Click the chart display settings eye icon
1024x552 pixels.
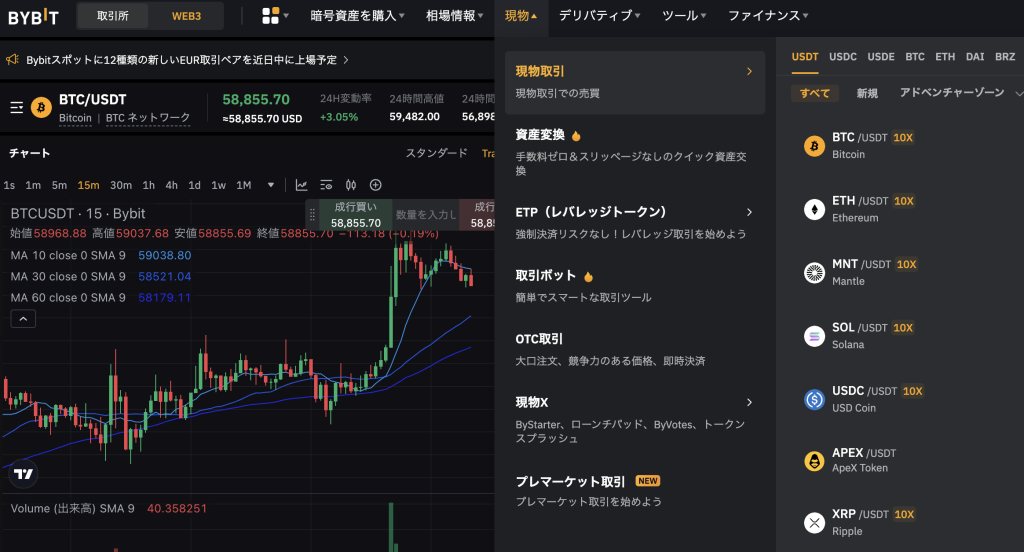(326, 185)
